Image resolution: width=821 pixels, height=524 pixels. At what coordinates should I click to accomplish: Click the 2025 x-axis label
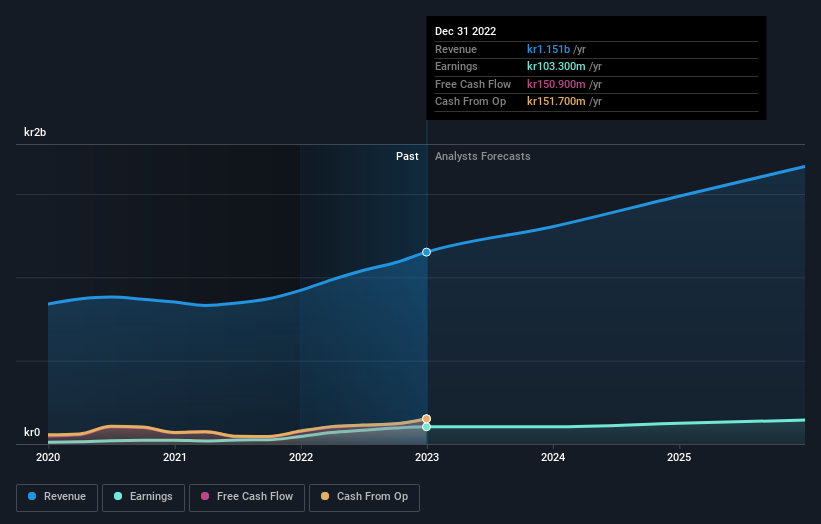coord(679,458)
